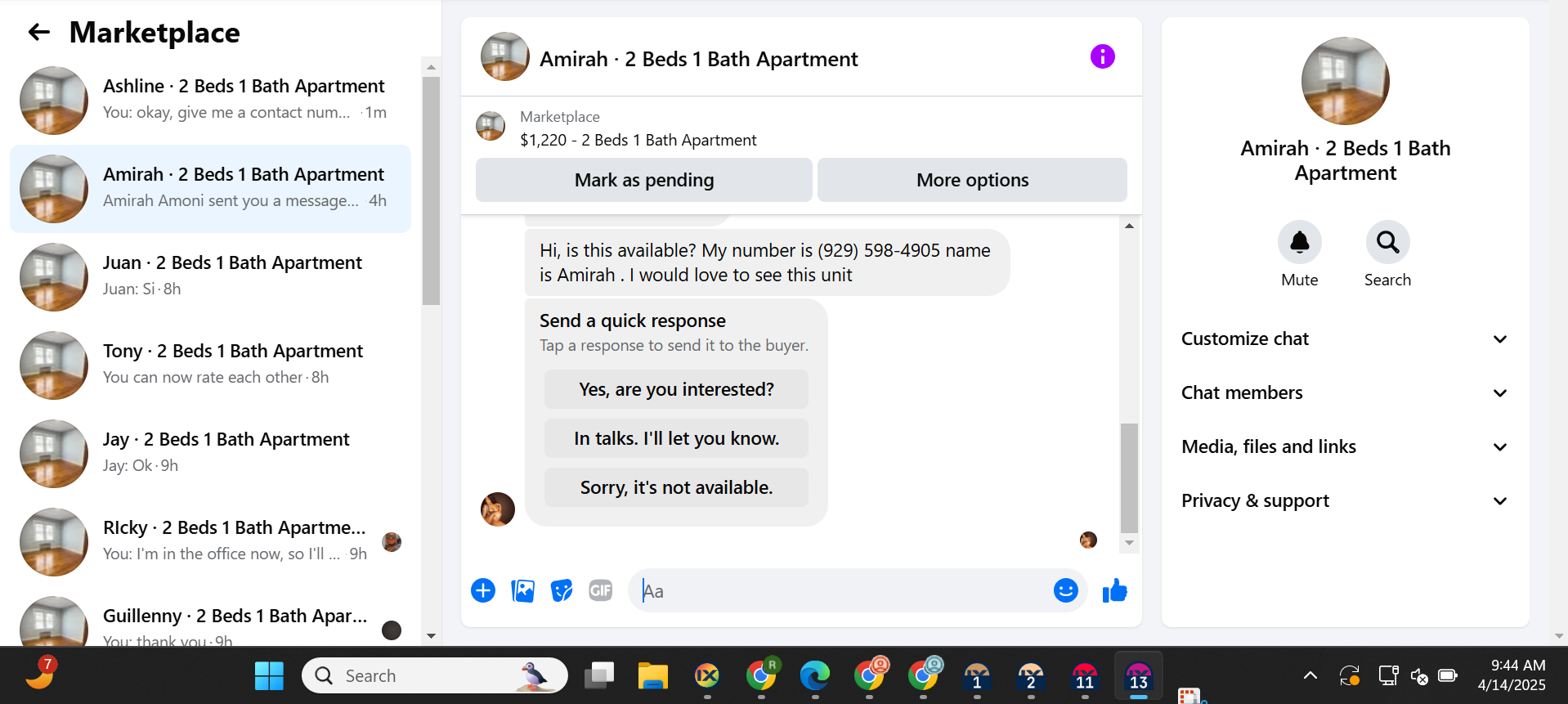This screenshot has height=704, width=1568.
Task: Expand Media, files and links
Action: (1345, 446)
